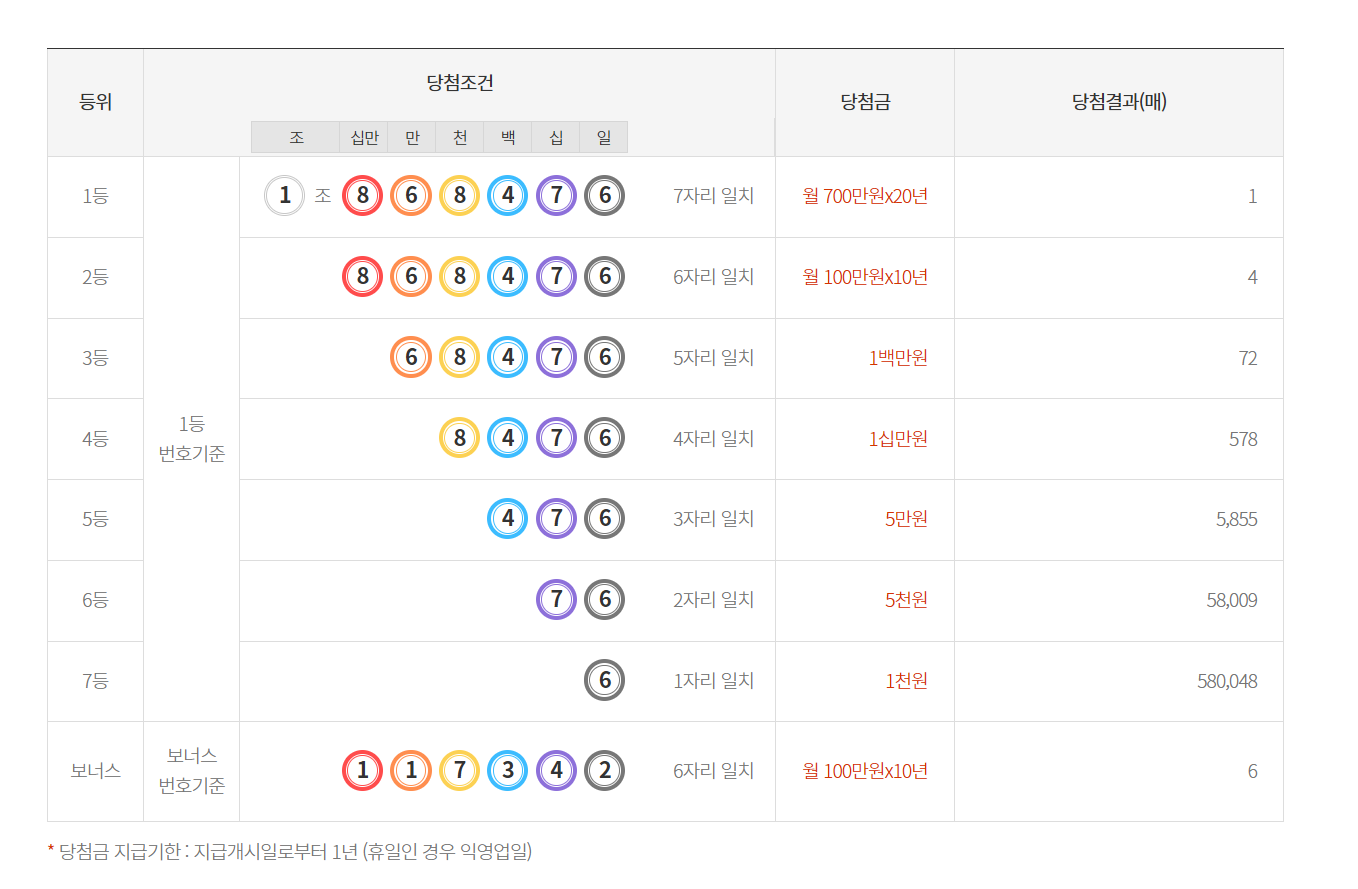Click the 백 digit-position header
This screenshot has width=1358, height=889.
click(x=508, y=137)
